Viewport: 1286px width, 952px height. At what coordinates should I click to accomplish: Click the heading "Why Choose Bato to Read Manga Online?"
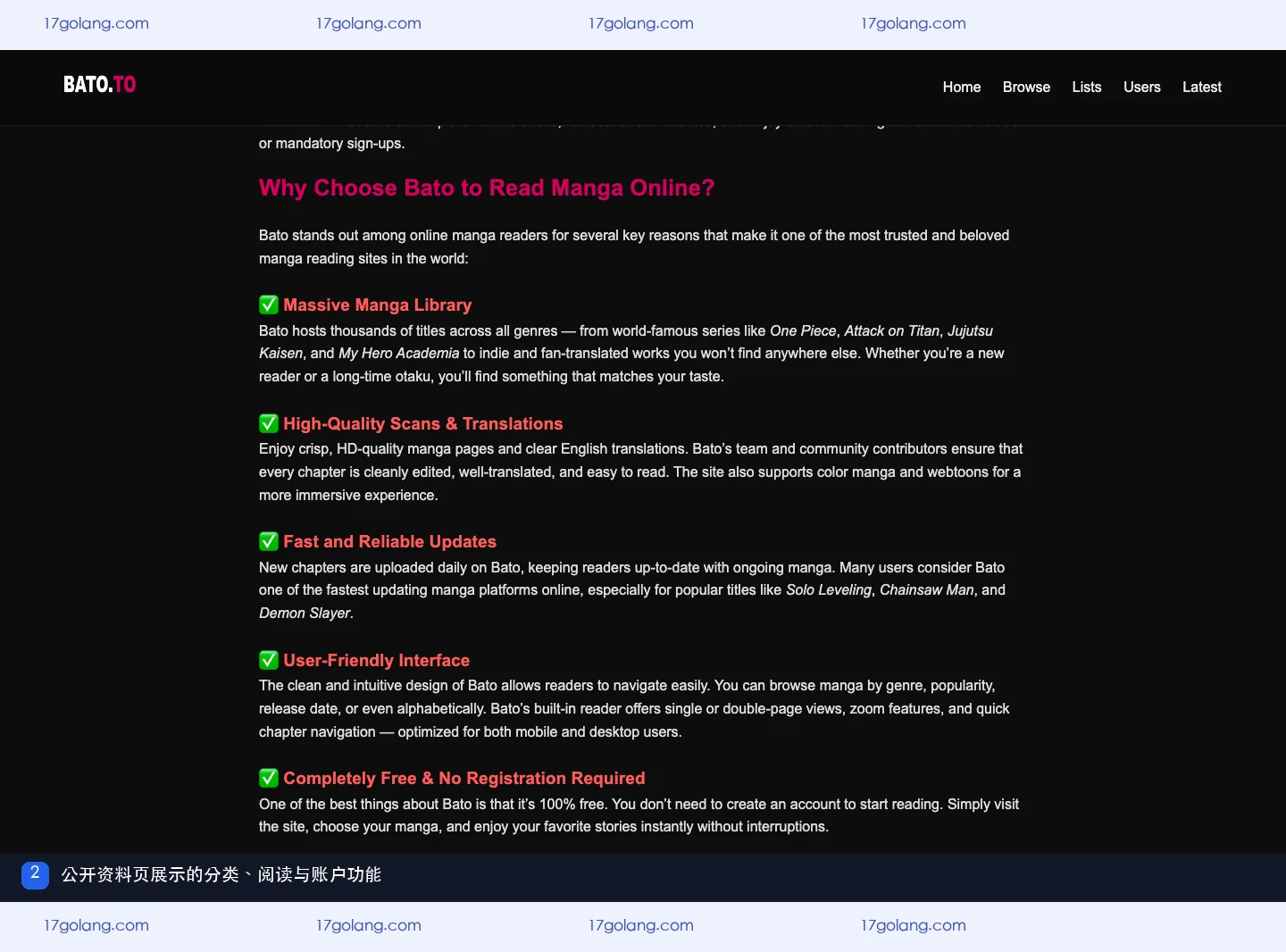coord(487,188)
